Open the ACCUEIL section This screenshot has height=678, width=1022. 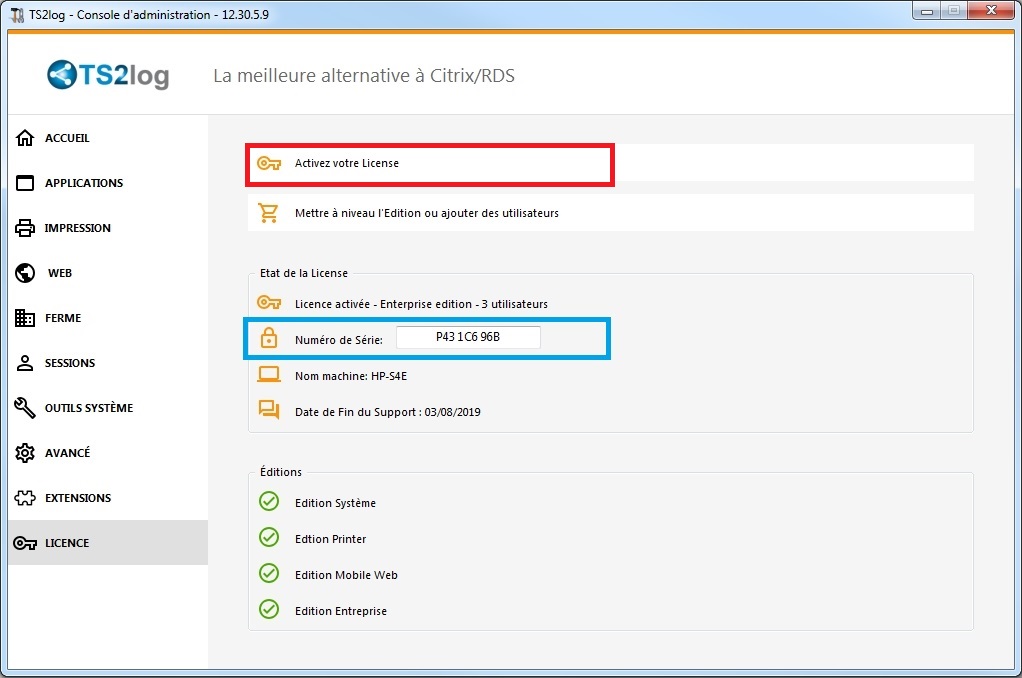click(x=108, y=138)
